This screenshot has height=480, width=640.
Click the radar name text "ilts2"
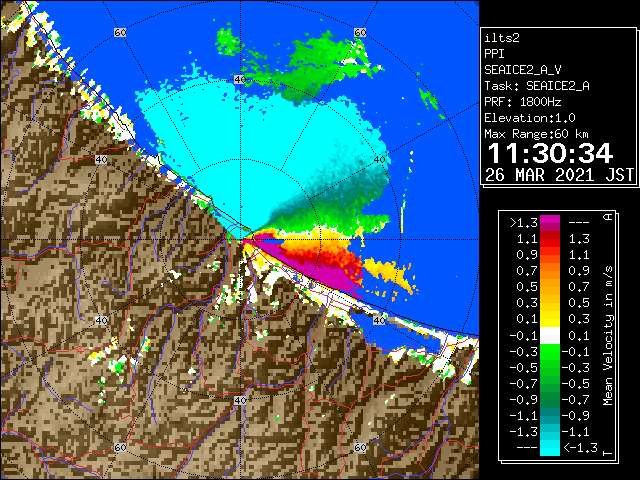click(502, 38)
